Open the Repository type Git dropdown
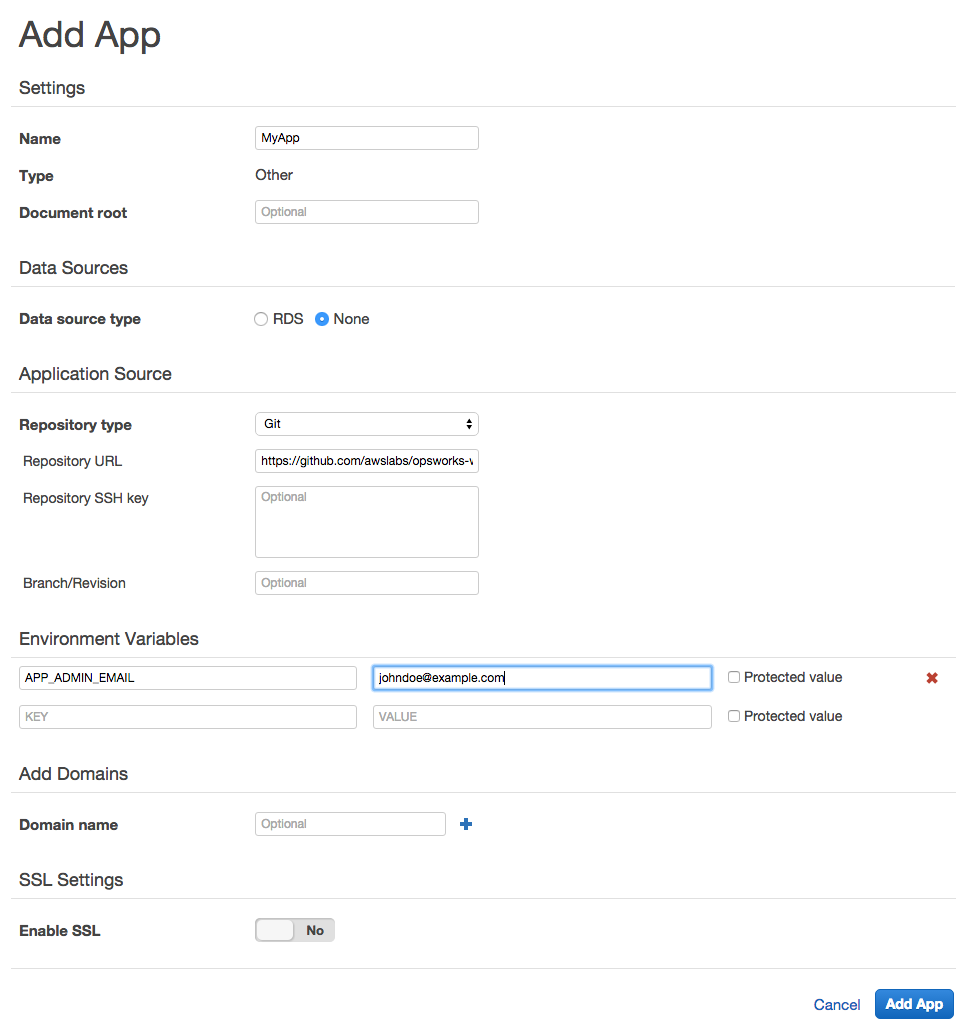This screenshot has width=968, height=1036. point(367,424)
